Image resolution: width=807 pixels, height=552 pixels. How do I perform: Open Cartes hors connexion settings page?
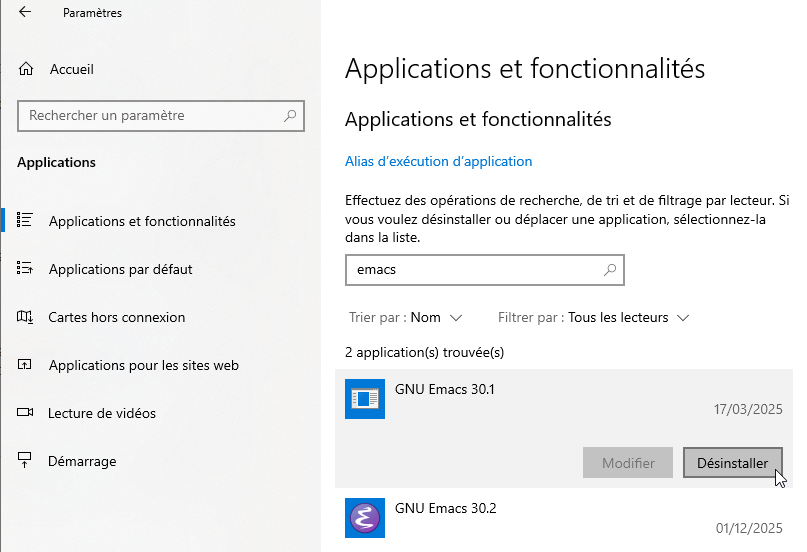click(x=117, y=317)
